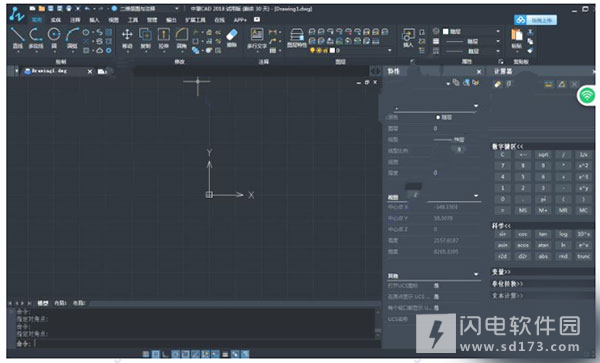Select the Polyline (多段线) tool

point(36,38)
